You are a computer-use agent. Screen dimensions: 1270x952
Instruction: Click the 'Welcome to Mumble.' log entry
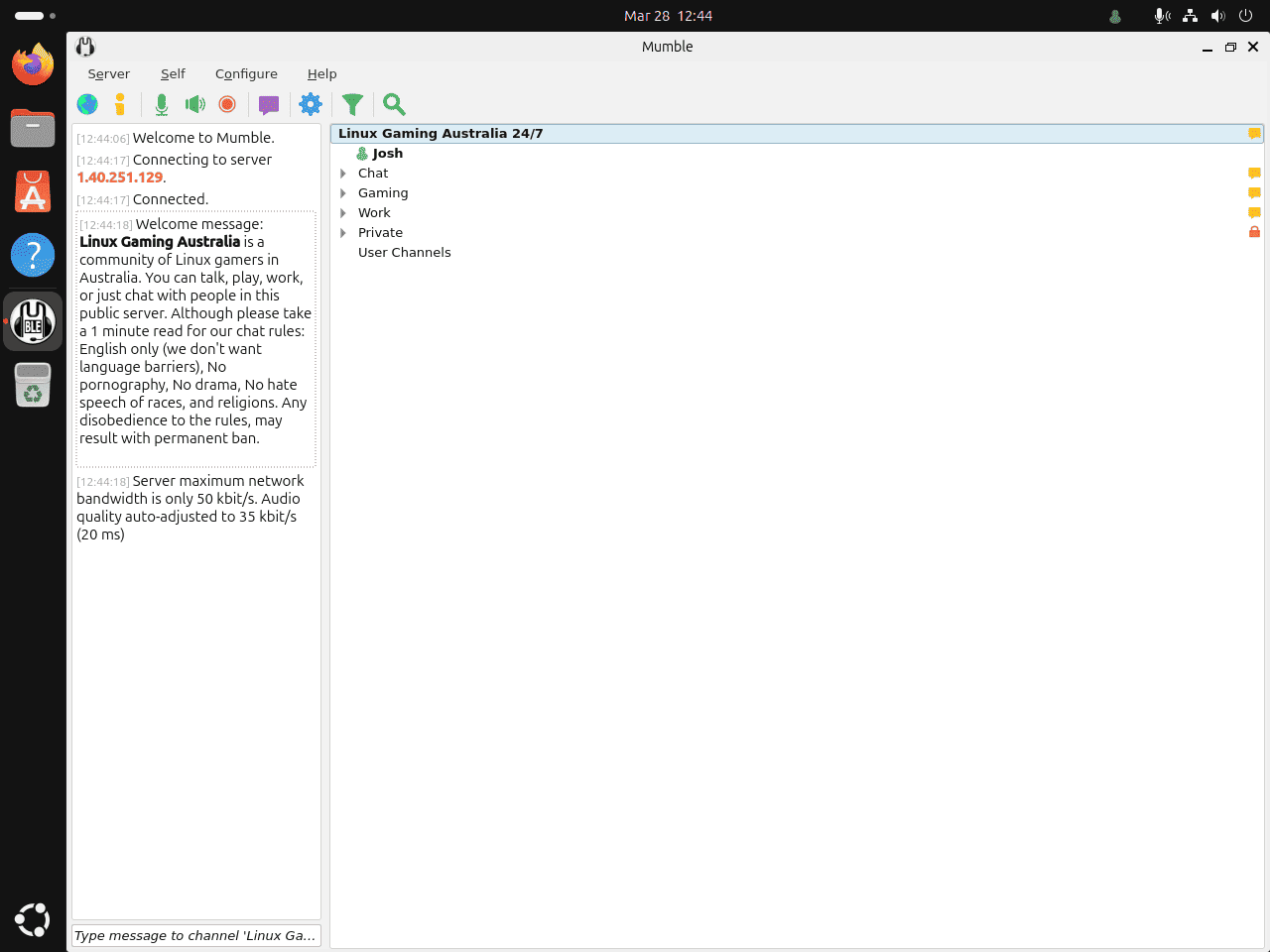coord(203,138)
